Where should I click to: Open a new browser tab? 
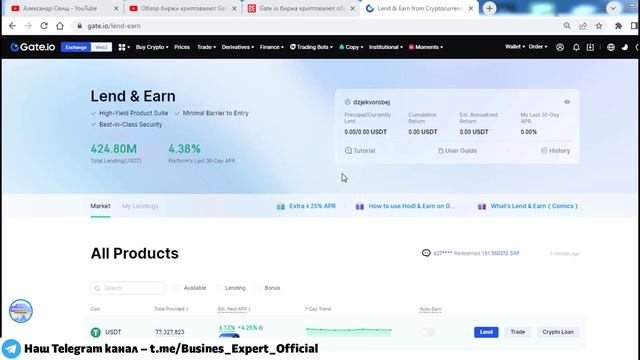489,9
